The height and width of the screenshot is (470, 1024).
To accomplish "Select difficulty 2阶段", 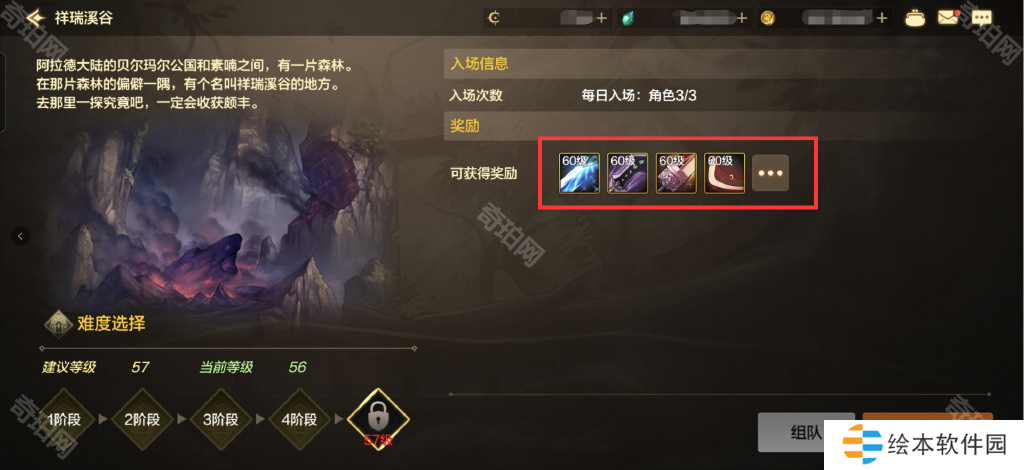I will pos(143,419).
